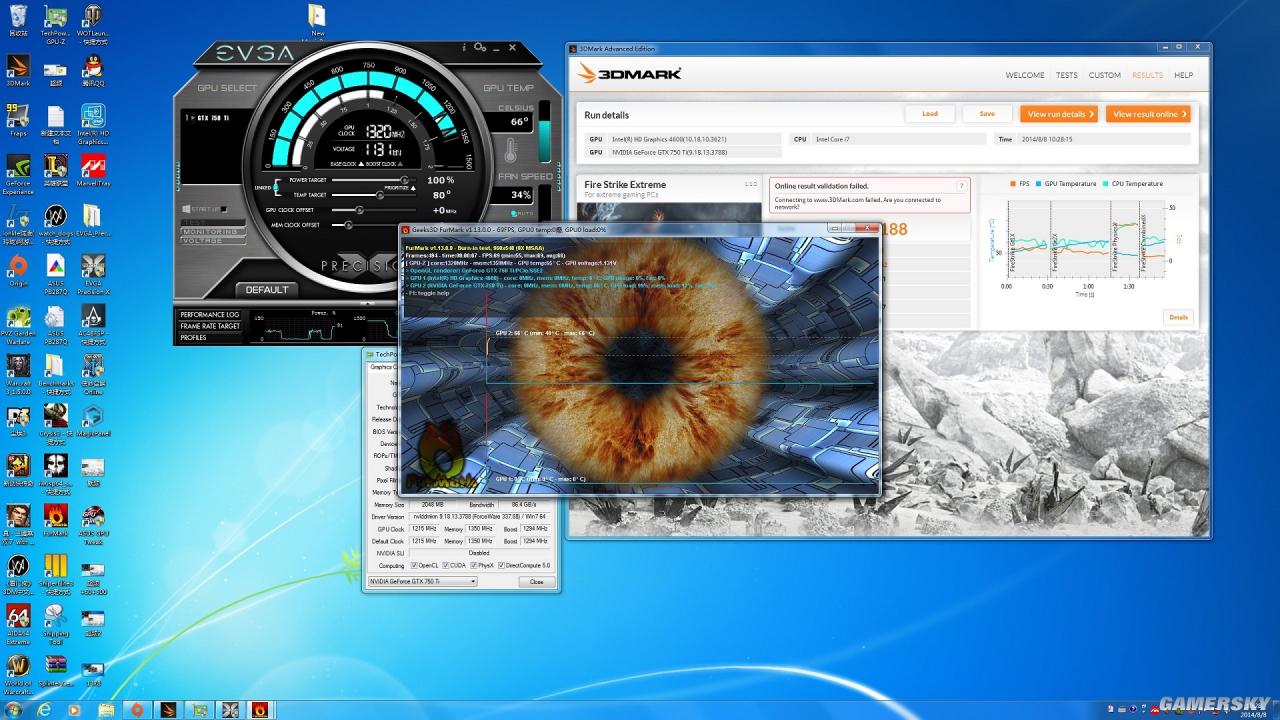Open the QQ penguin desktop icon
The width and height of the screenshot is (1280, 720).
[93, 70]
